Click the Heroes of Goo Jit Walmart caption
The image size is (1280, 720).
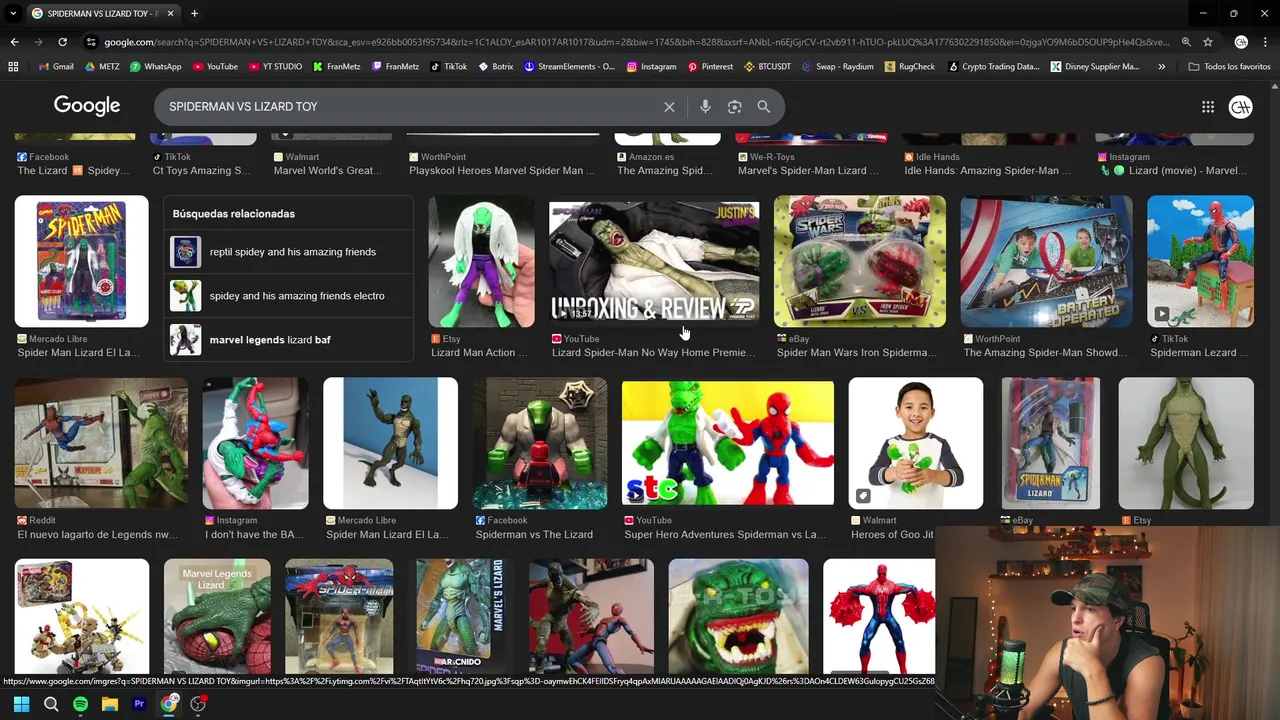[892, 535]
